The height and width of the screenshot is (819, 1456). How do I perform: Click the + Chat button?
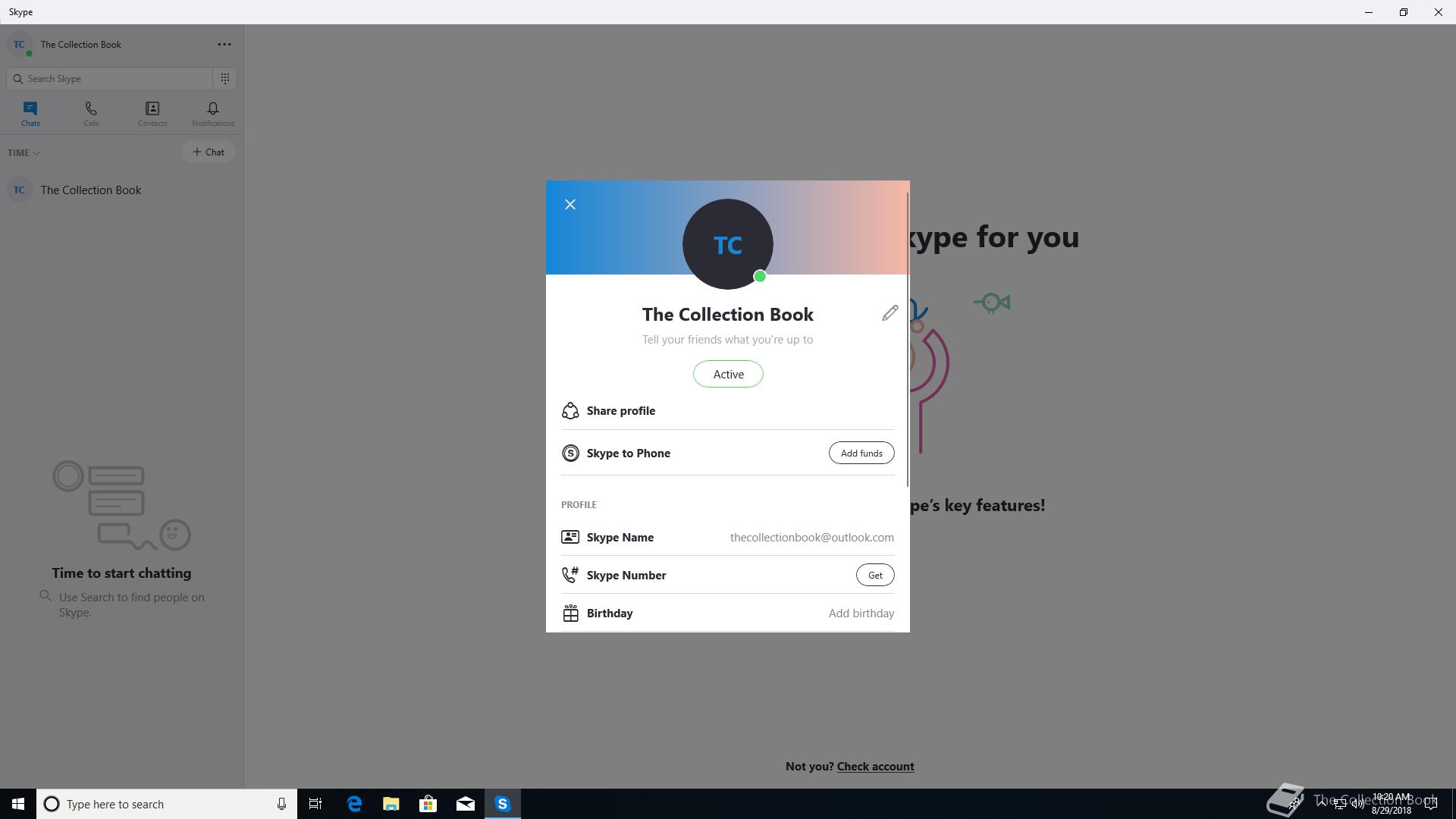point(208,152)
